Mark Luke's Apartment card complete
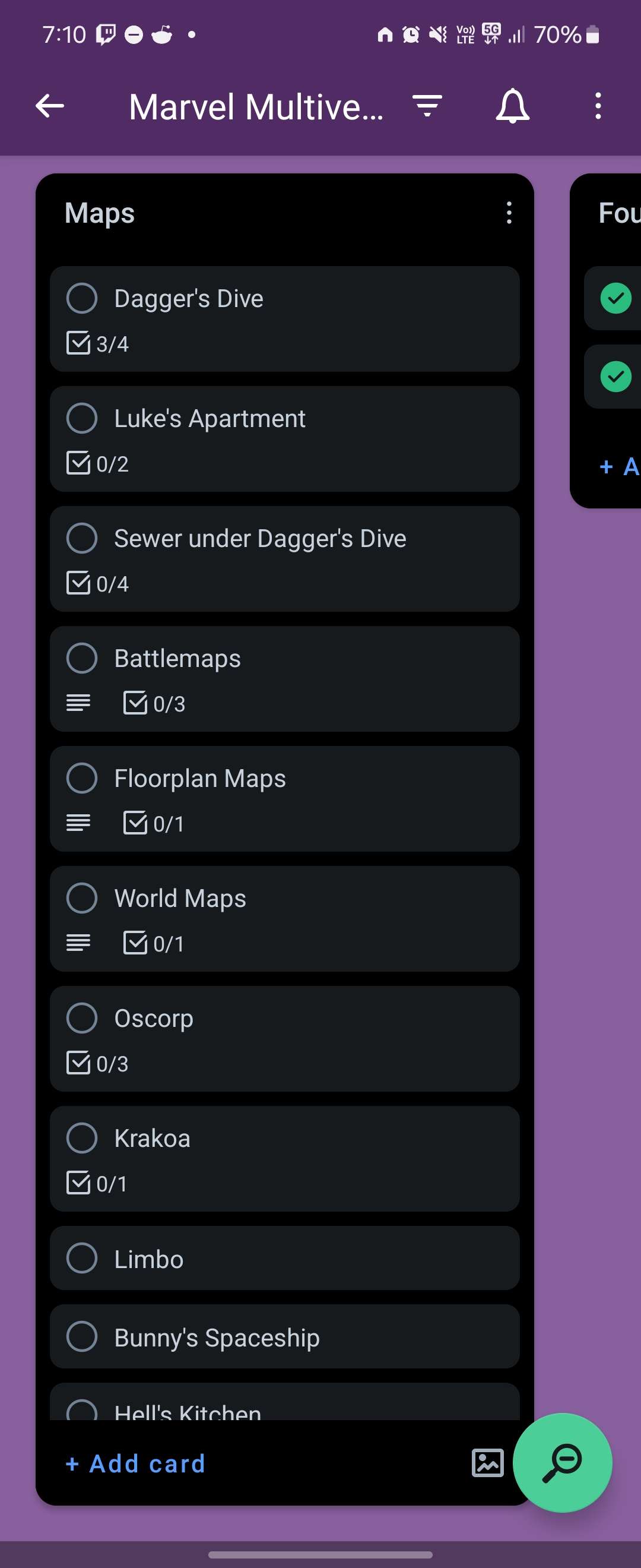The height and width of the screenshot is (1568, 641). [x=82, y=418]
